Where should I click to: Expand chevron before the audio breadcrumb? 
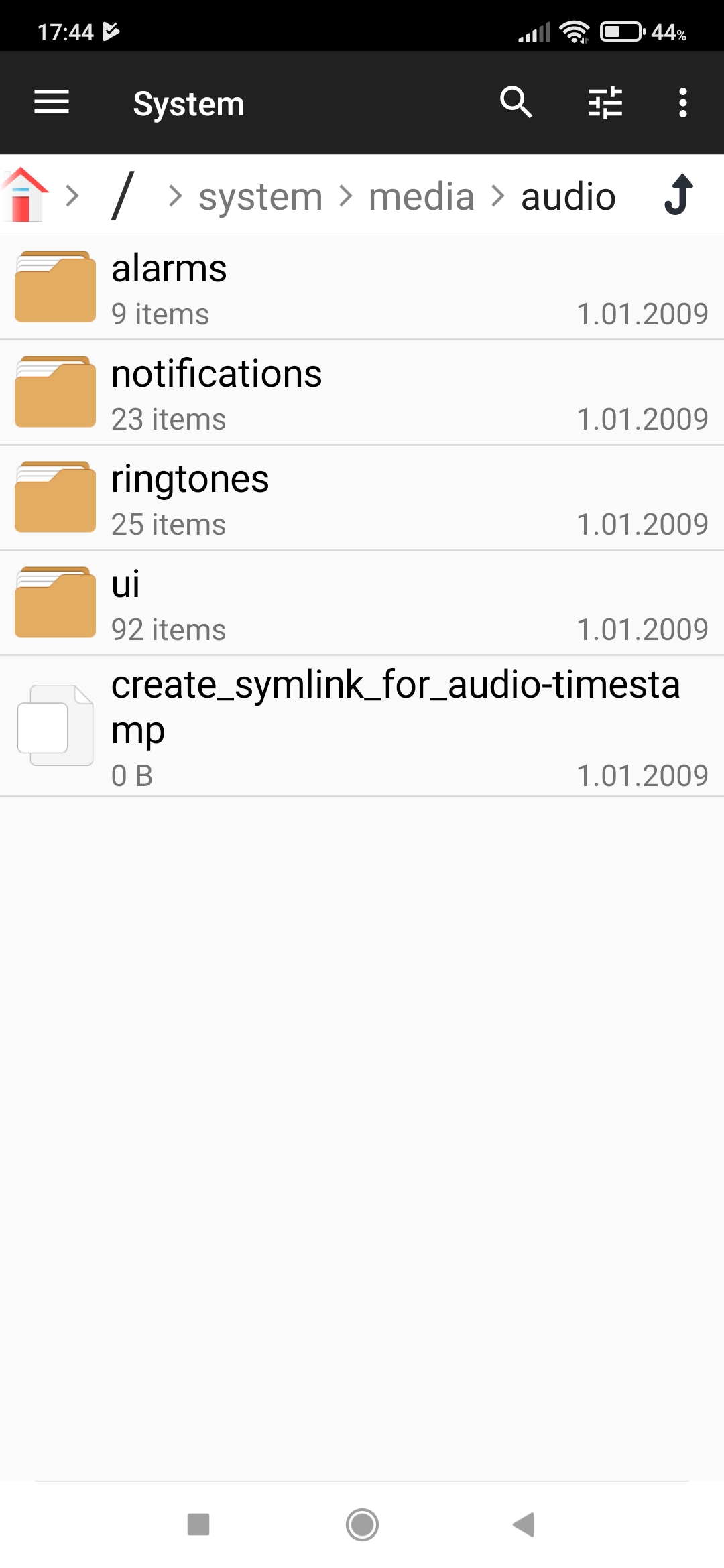497,196
